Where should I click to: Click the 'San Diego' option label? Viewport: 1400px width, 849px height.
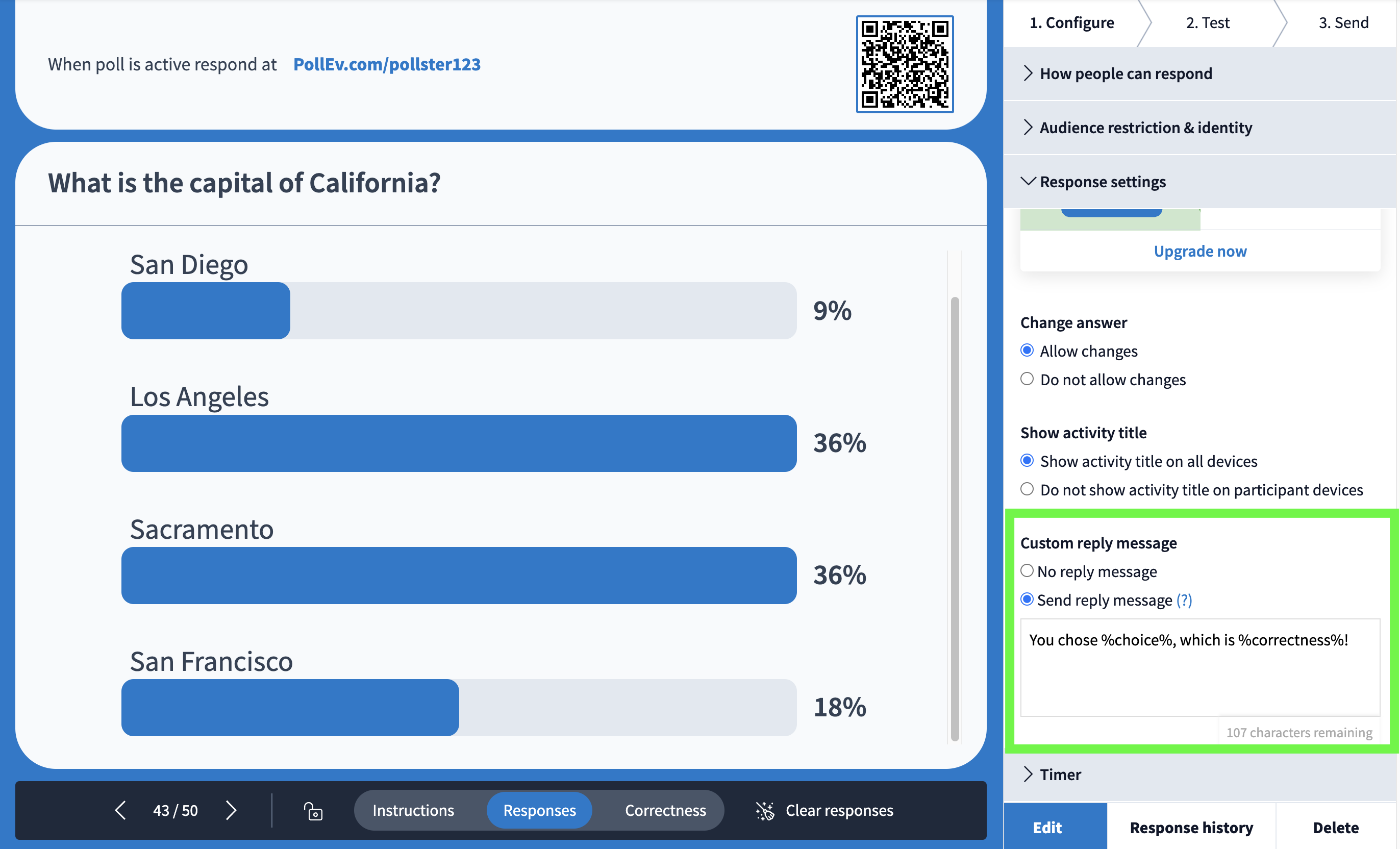point(189,265)
